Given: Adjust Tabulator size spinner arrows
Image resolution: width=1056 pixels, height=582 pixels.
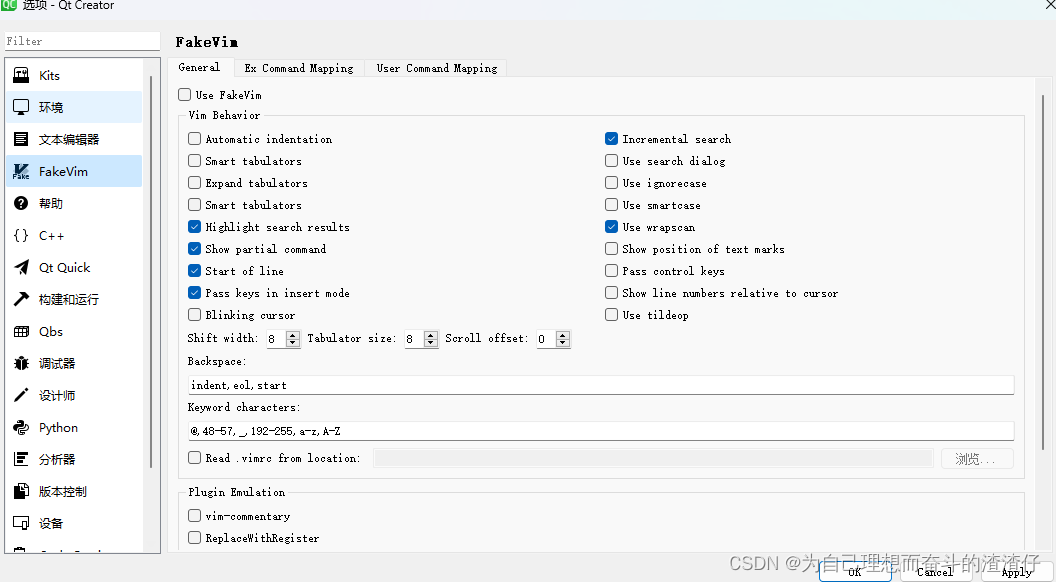Looking at the screenshot, I should click(x=431, y=339).
